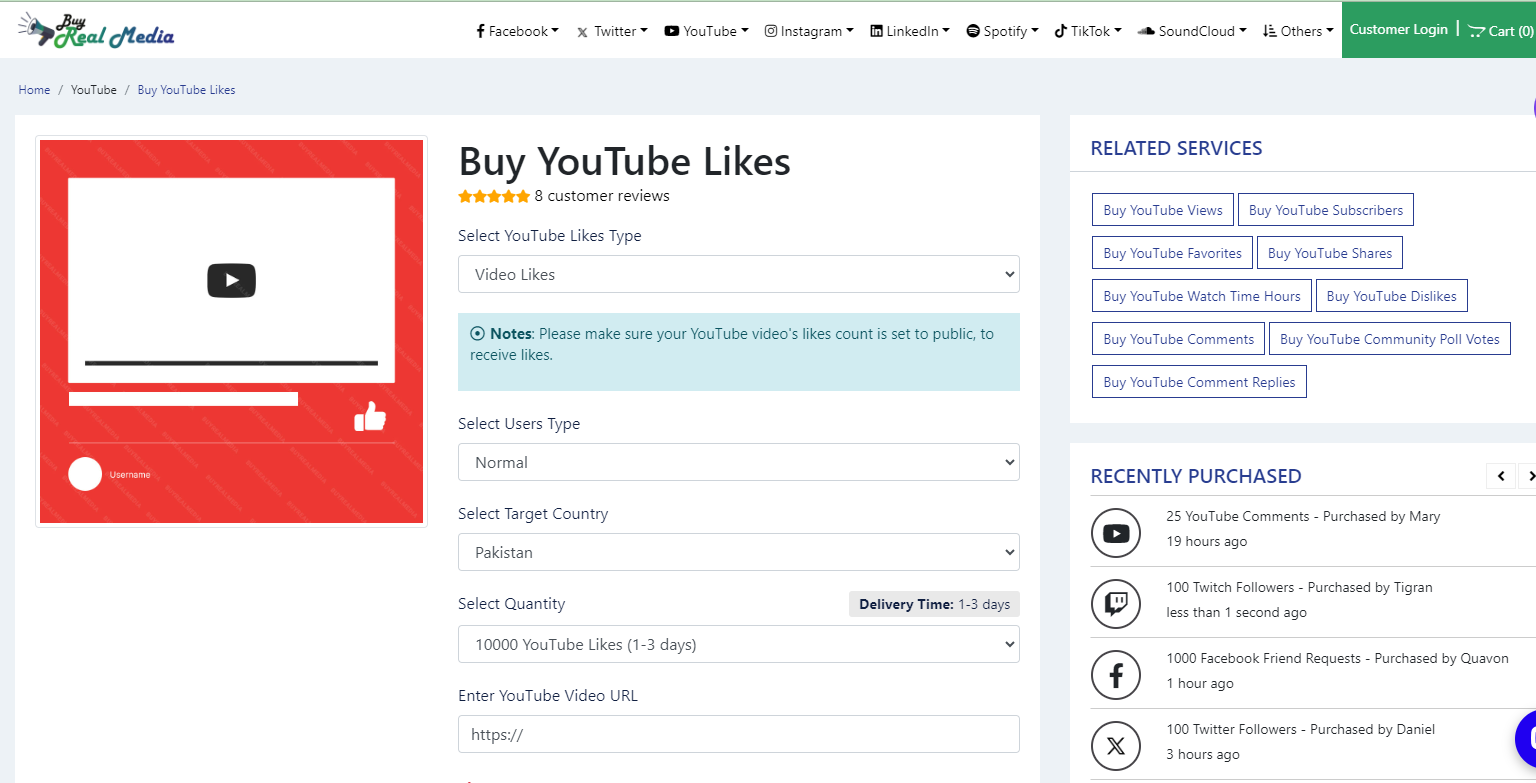
Task: Click the X icon in recently purchased list
Action: 1115,746
